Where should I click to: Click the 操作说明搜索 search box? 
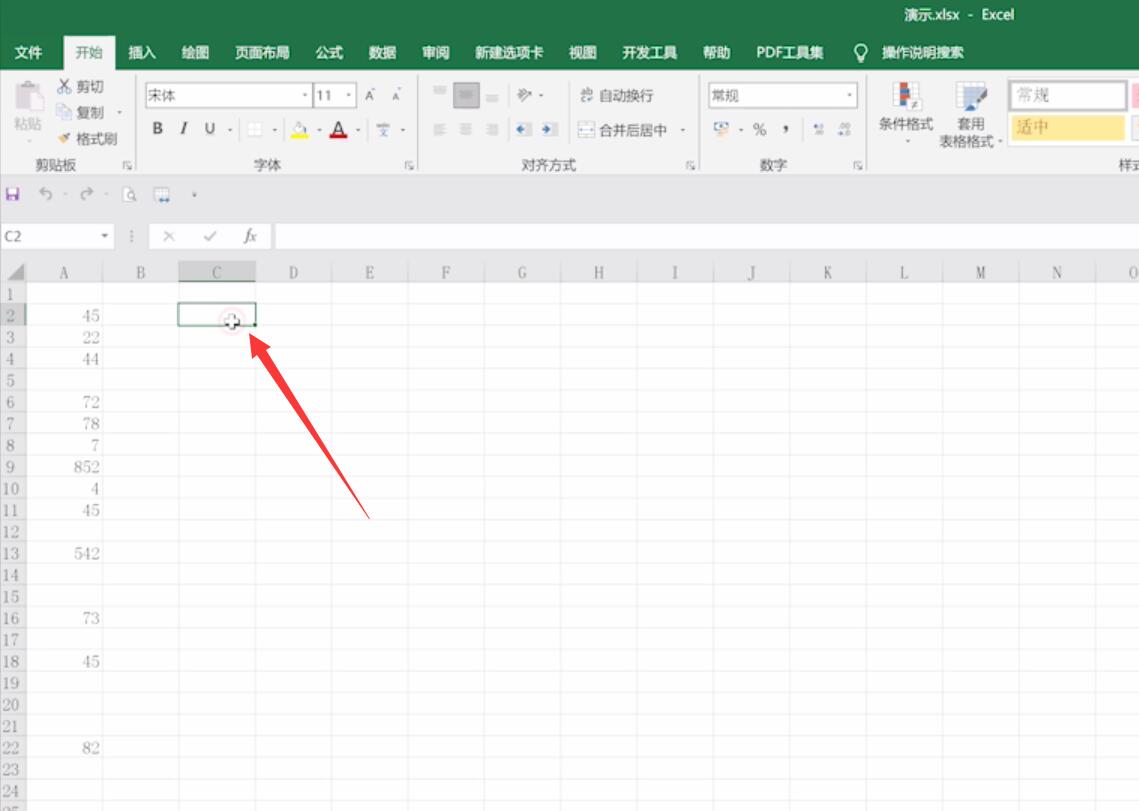click(923, 52)
